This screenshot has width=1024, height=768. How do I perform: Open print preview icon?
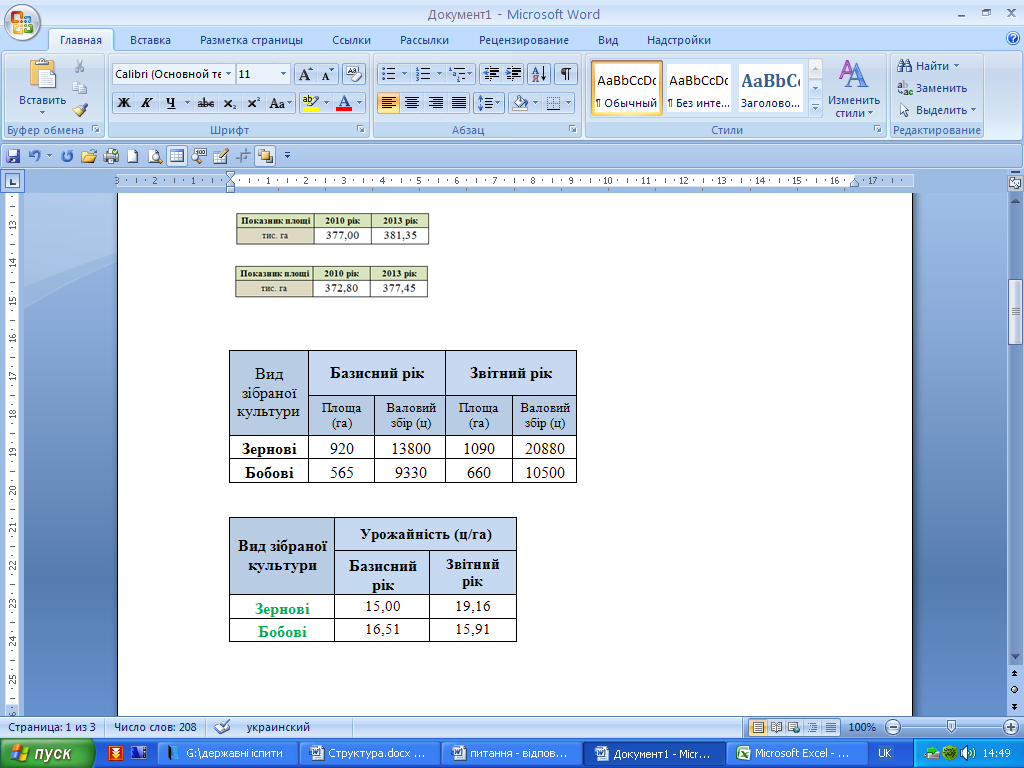tap(155, 156)
